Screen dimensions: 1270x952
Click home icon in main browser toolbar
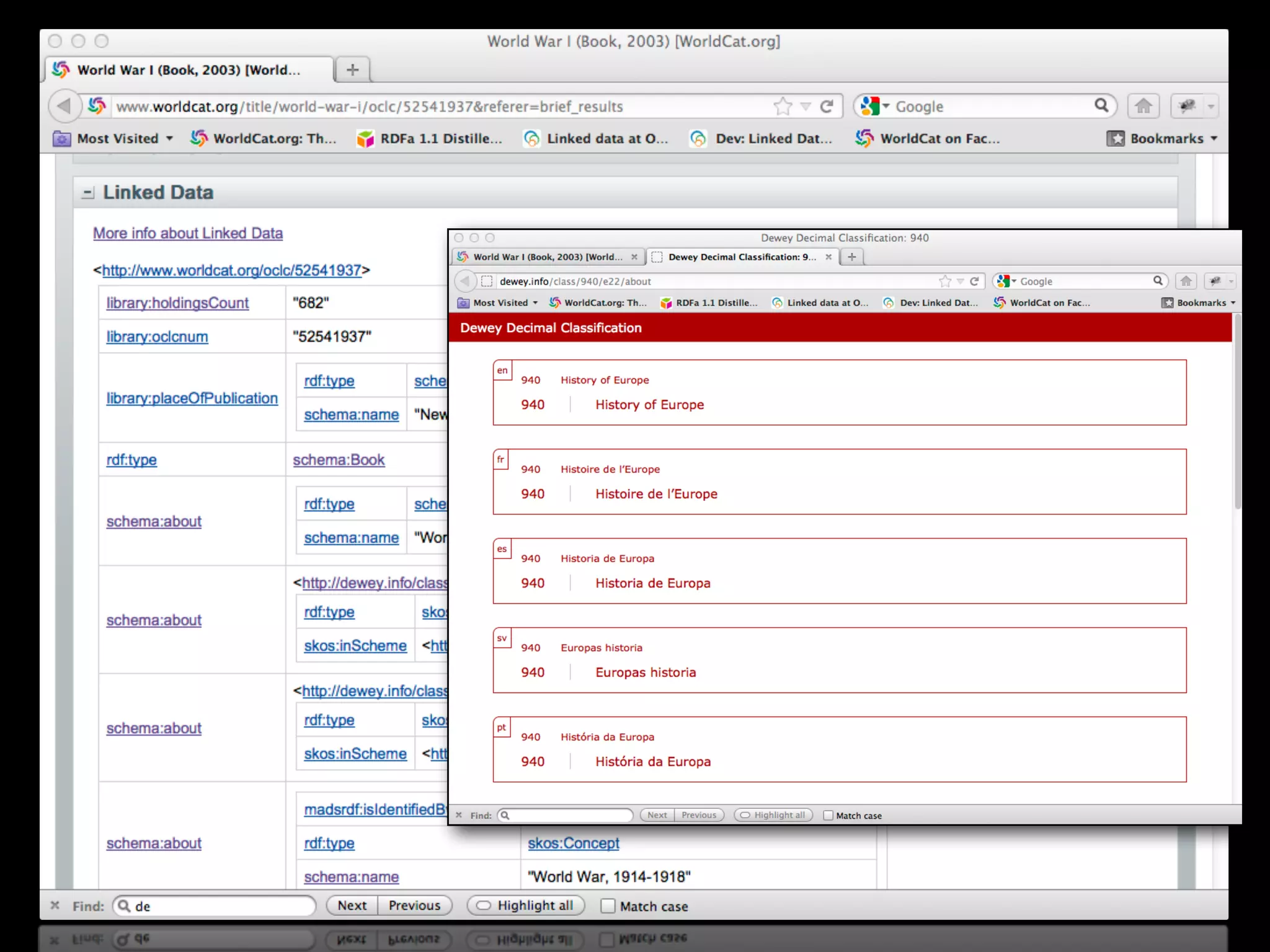coord(1143,106)
